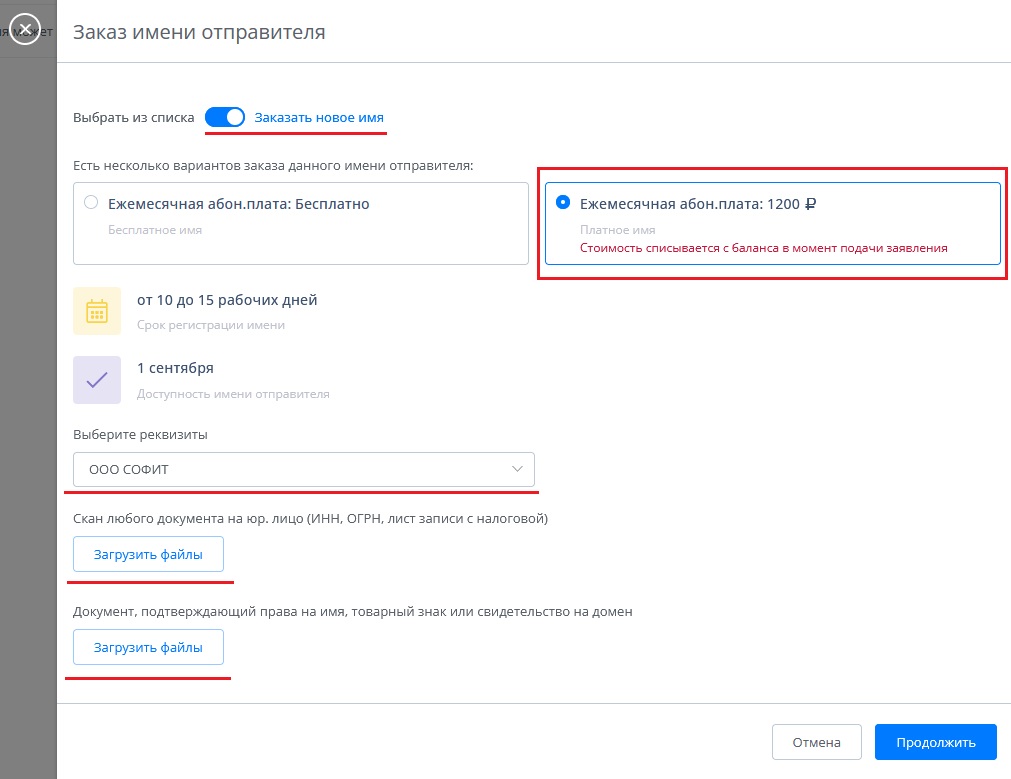Upload files for the legal entity document scan
Screen dimensions: 1011x779
tap(148, 554)
